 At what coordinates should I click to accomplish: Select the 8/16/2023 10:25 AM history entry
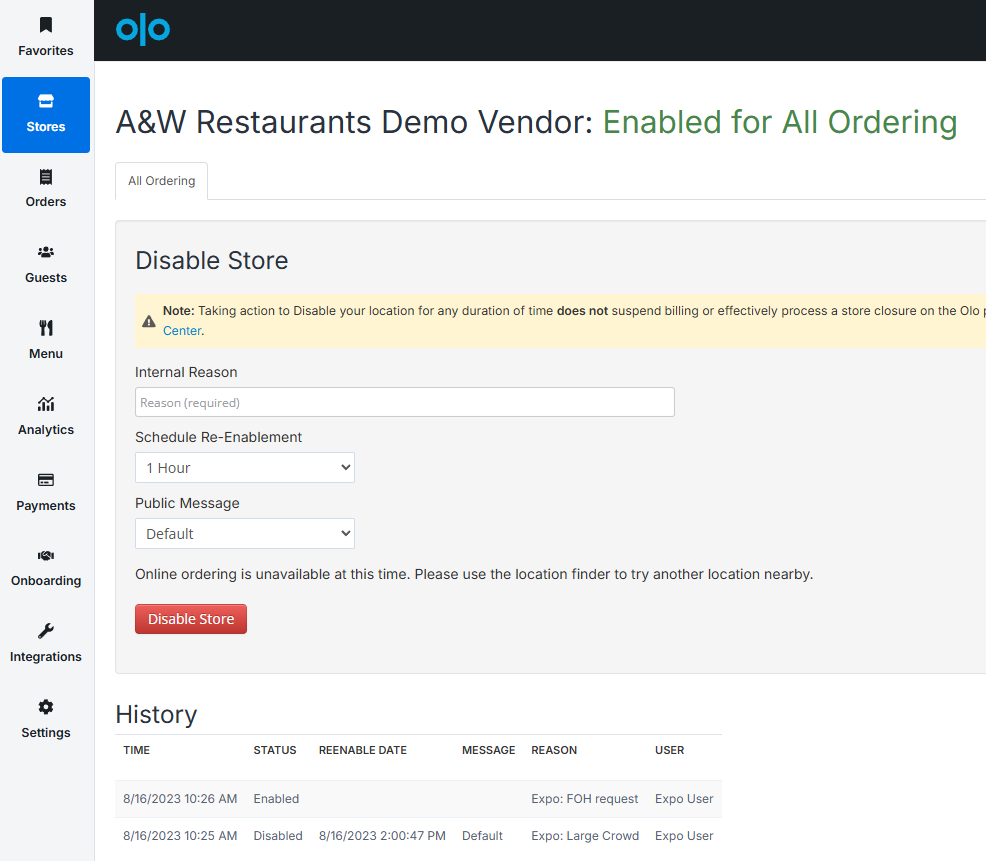[418, 836]
